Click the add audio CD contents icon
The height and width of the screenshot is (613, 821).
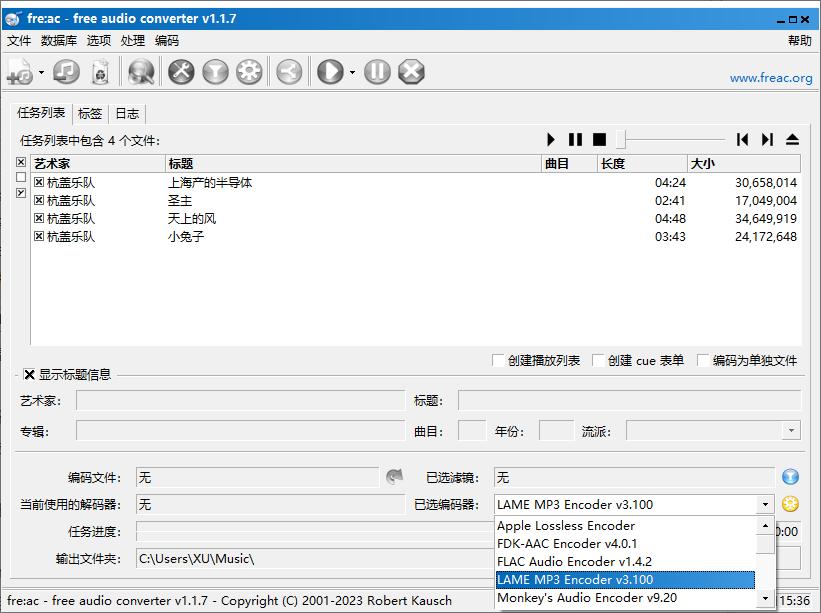tap(66, 72)
